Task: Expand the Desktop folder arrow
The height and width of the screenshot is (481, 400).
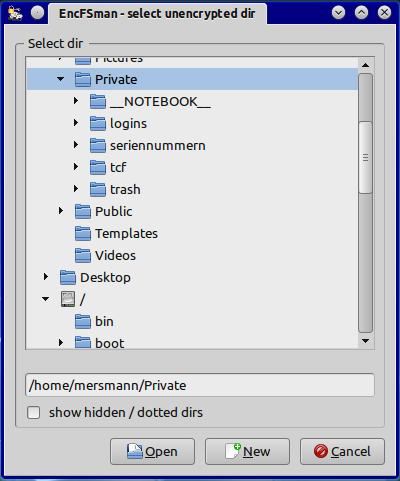Action: 46,277
